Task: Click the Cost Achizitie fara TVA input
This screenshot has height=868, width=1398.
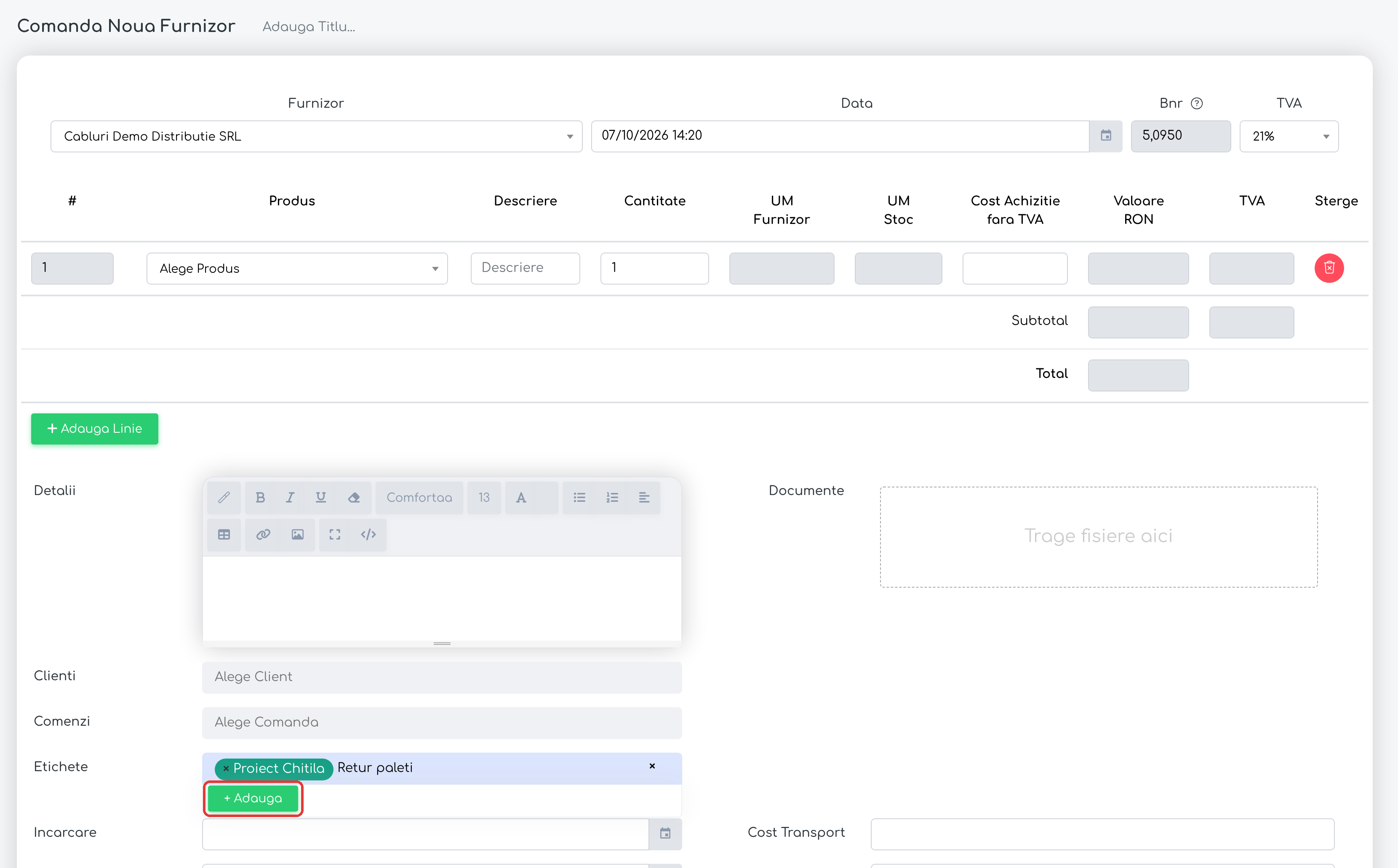Action: click(x=1015, y=268)
